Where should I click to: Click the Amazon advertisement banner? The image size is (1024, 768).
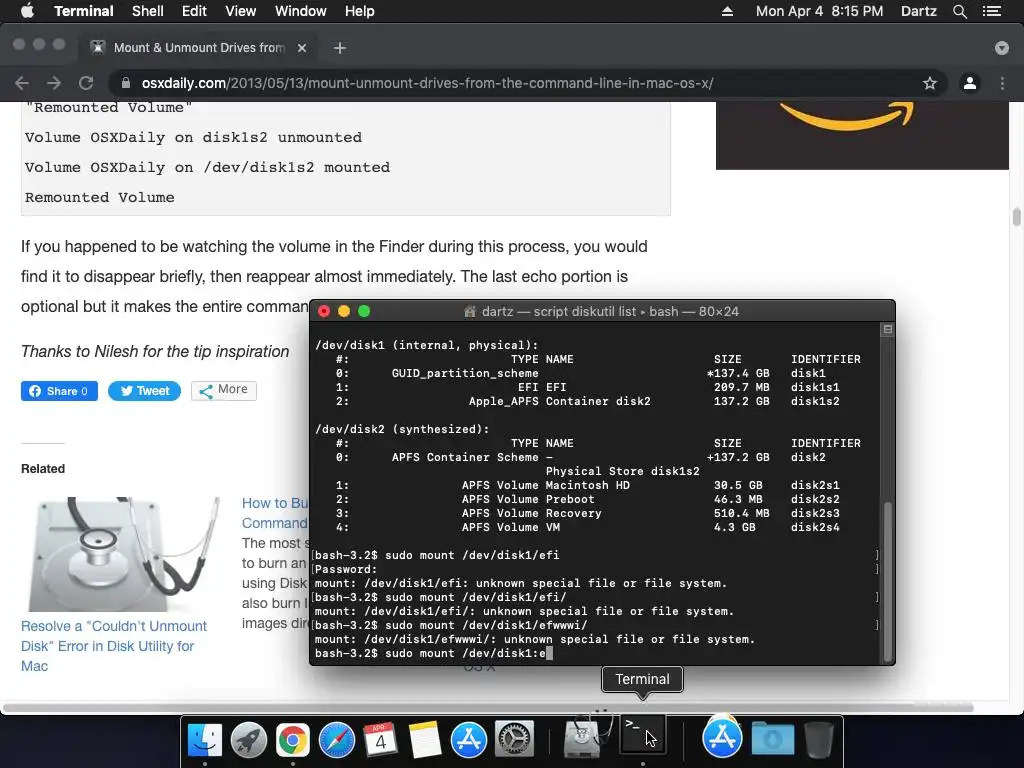(x=862, y=135)
